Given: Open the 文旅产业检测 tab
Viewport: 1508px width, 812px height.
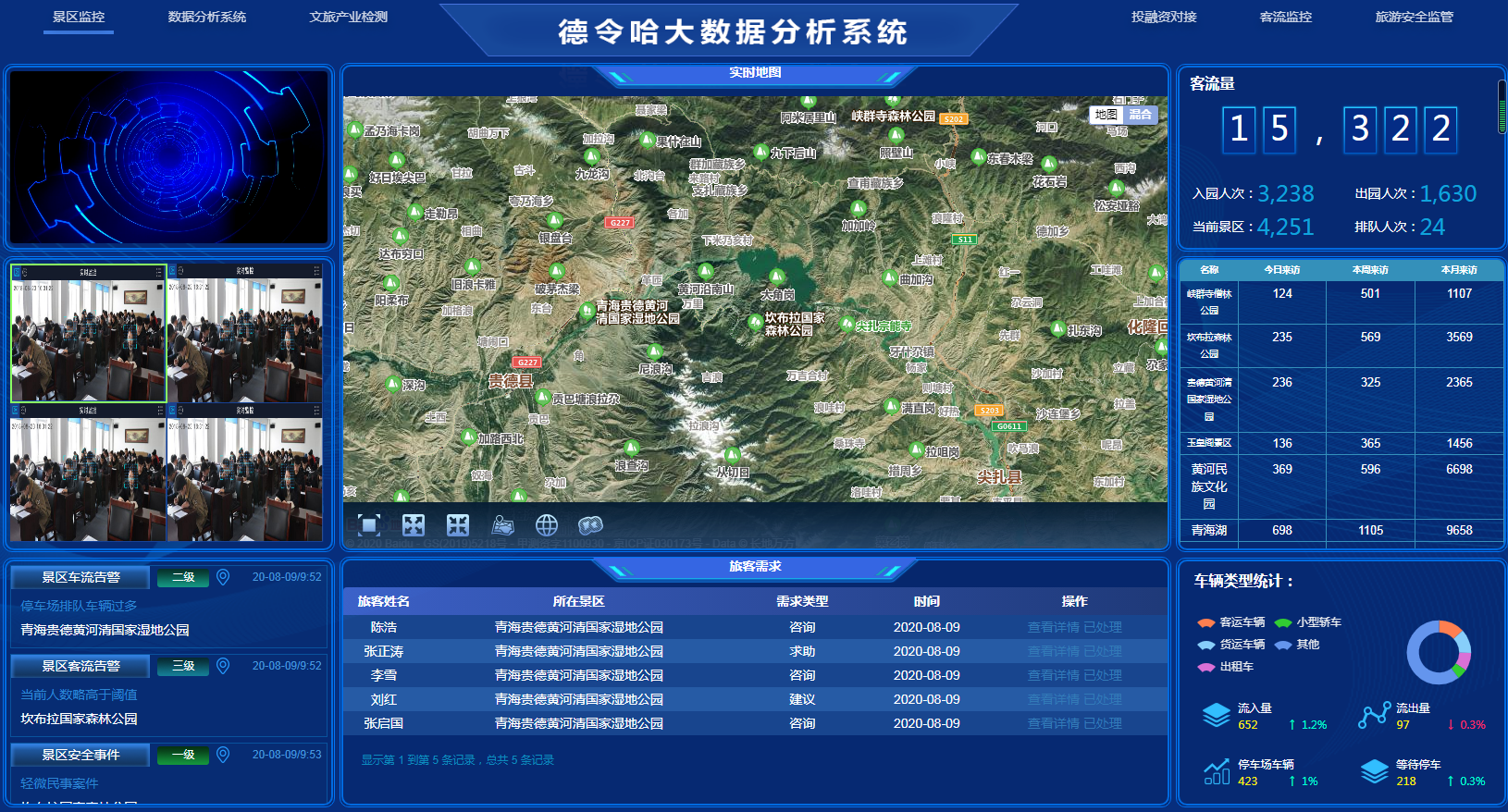Looking at the screenshot, I should pyautogui.click(x=349, y=17).
